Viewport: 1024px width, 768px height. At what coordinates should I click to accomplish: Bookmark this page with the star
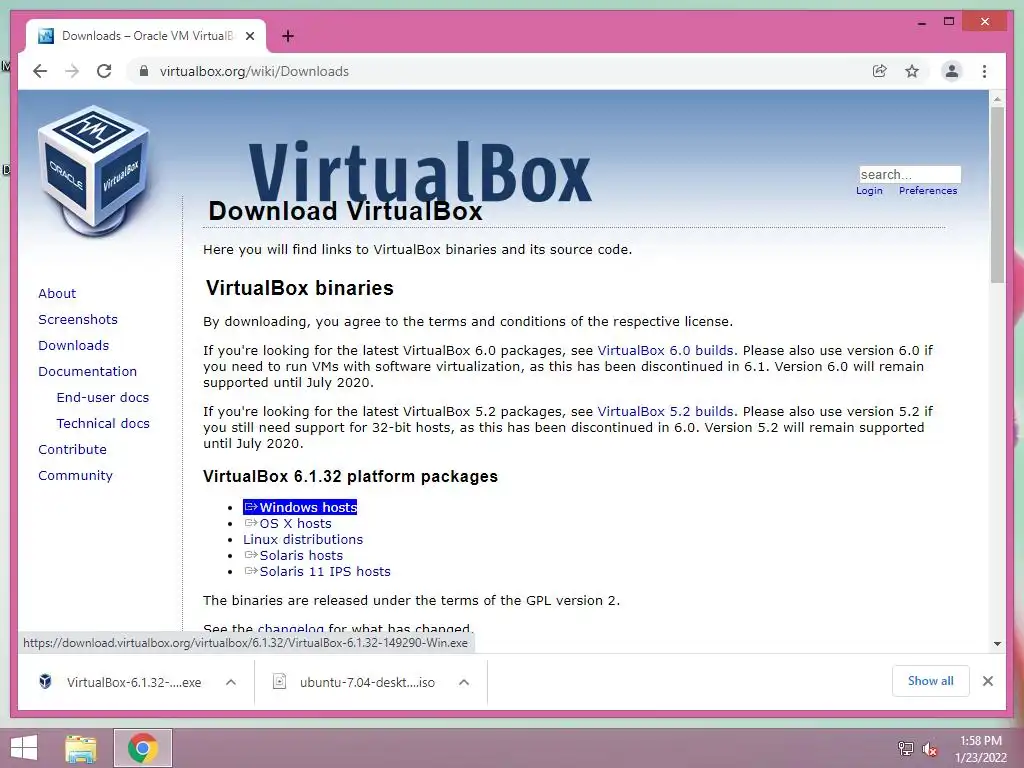click(912, 71)
